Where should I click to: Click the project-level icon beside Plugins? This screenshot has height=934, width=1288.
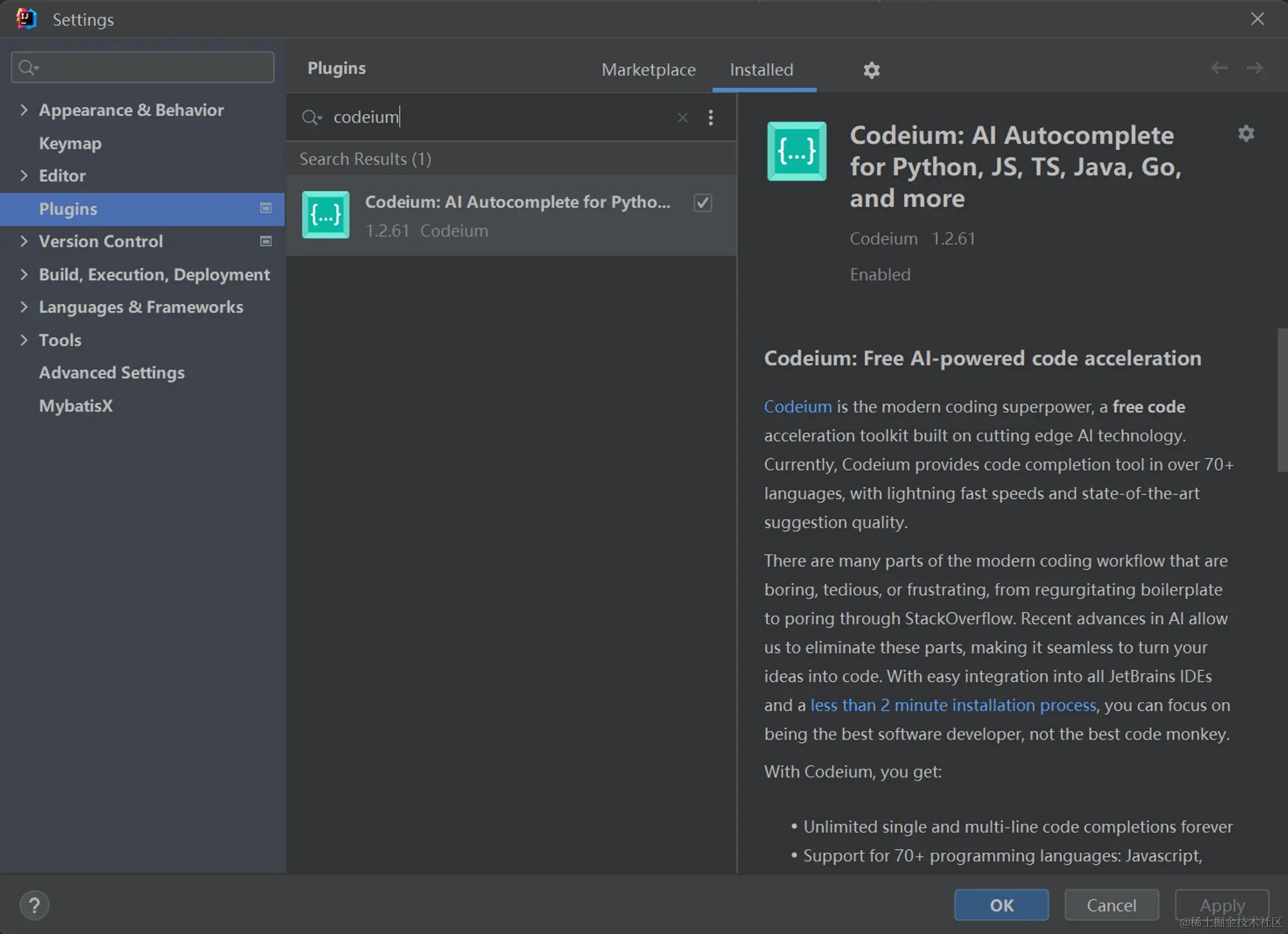(x=265, y=208)
